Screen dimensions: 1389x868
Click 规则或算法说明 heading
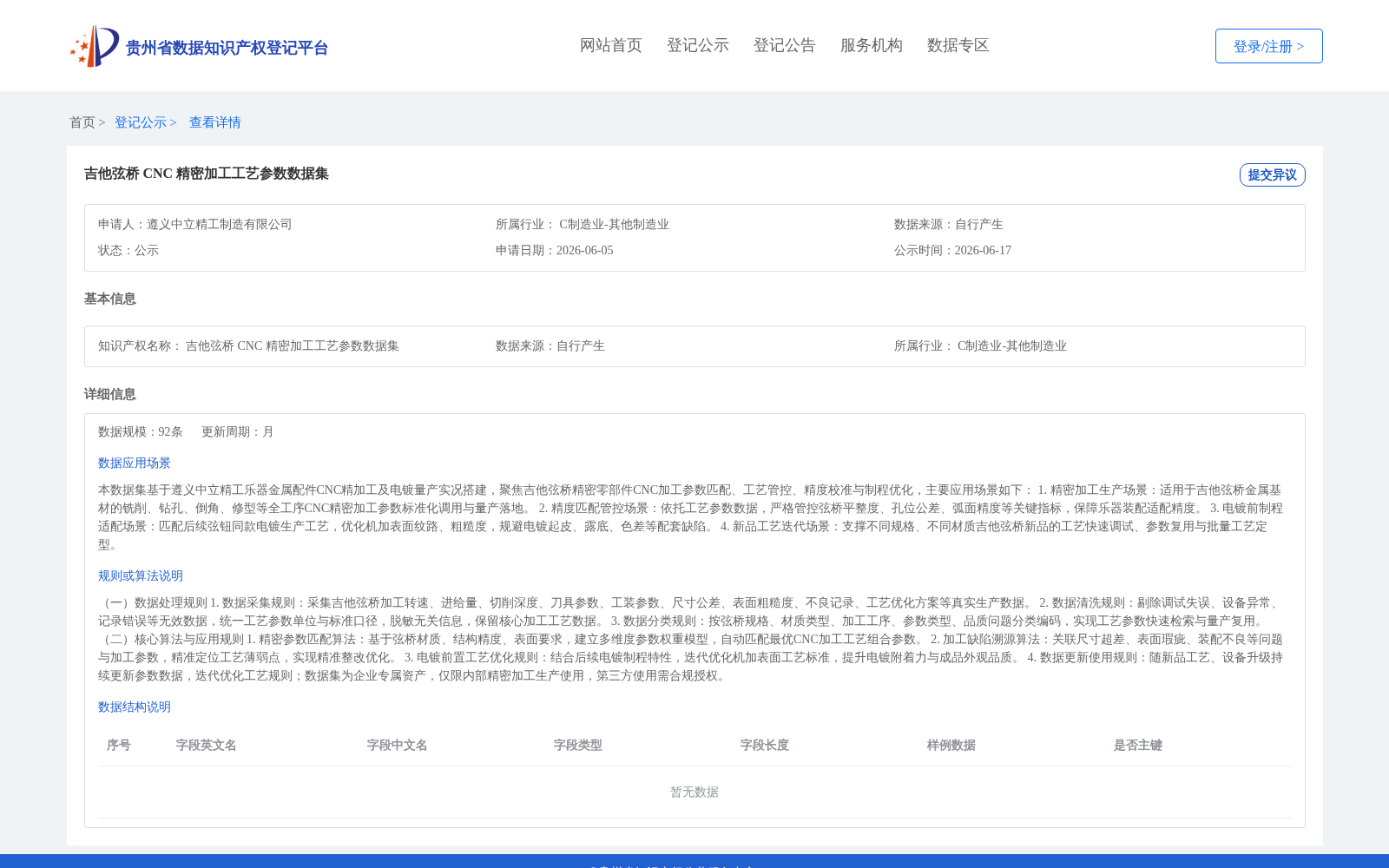click(x=141, y=575)
